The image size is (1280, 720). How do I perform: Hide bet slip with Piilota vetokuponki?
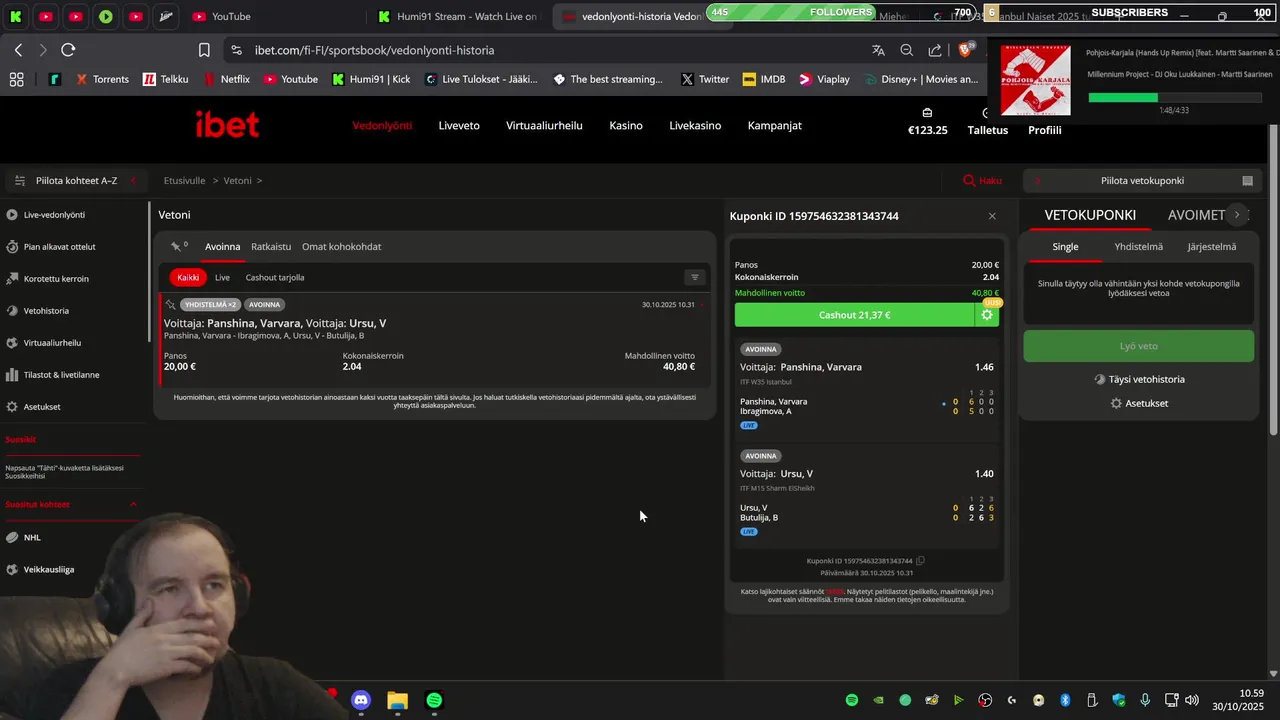[x=1142, y=181]
